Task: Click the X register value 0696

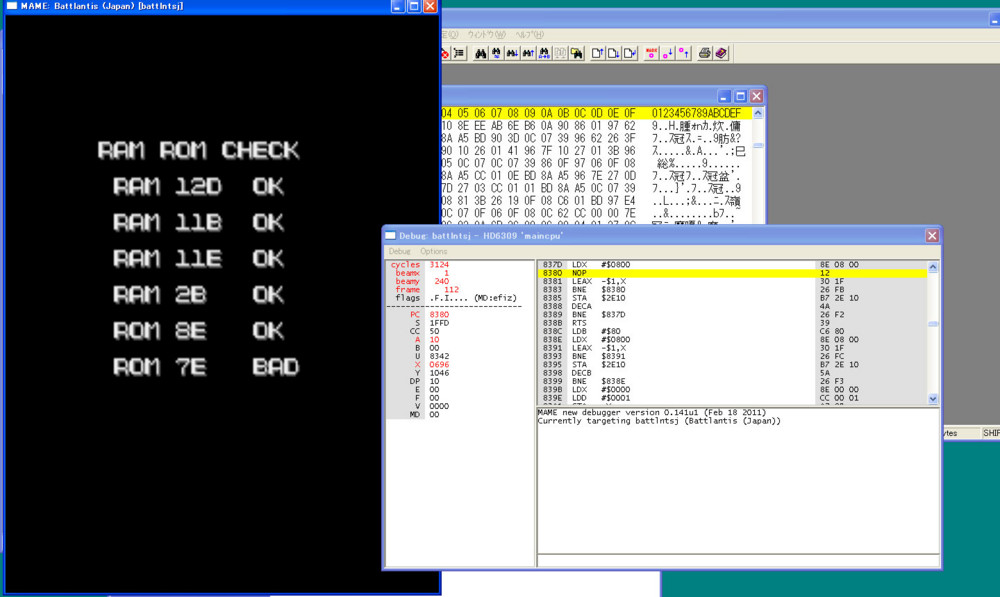Action: click(x=439, y=364)
